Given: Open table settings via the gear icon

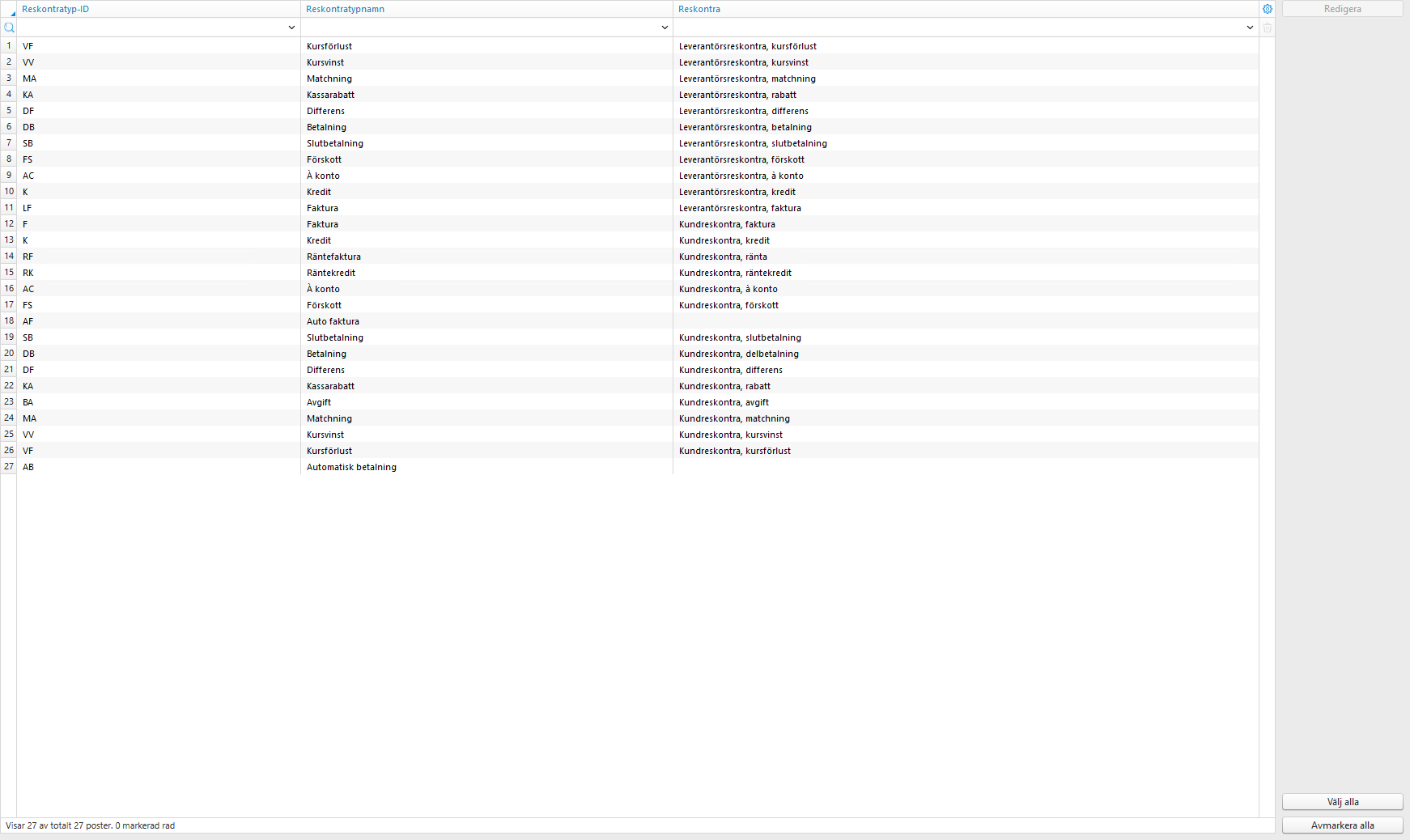Looking at the screenshot, I should pos(1267,9).
